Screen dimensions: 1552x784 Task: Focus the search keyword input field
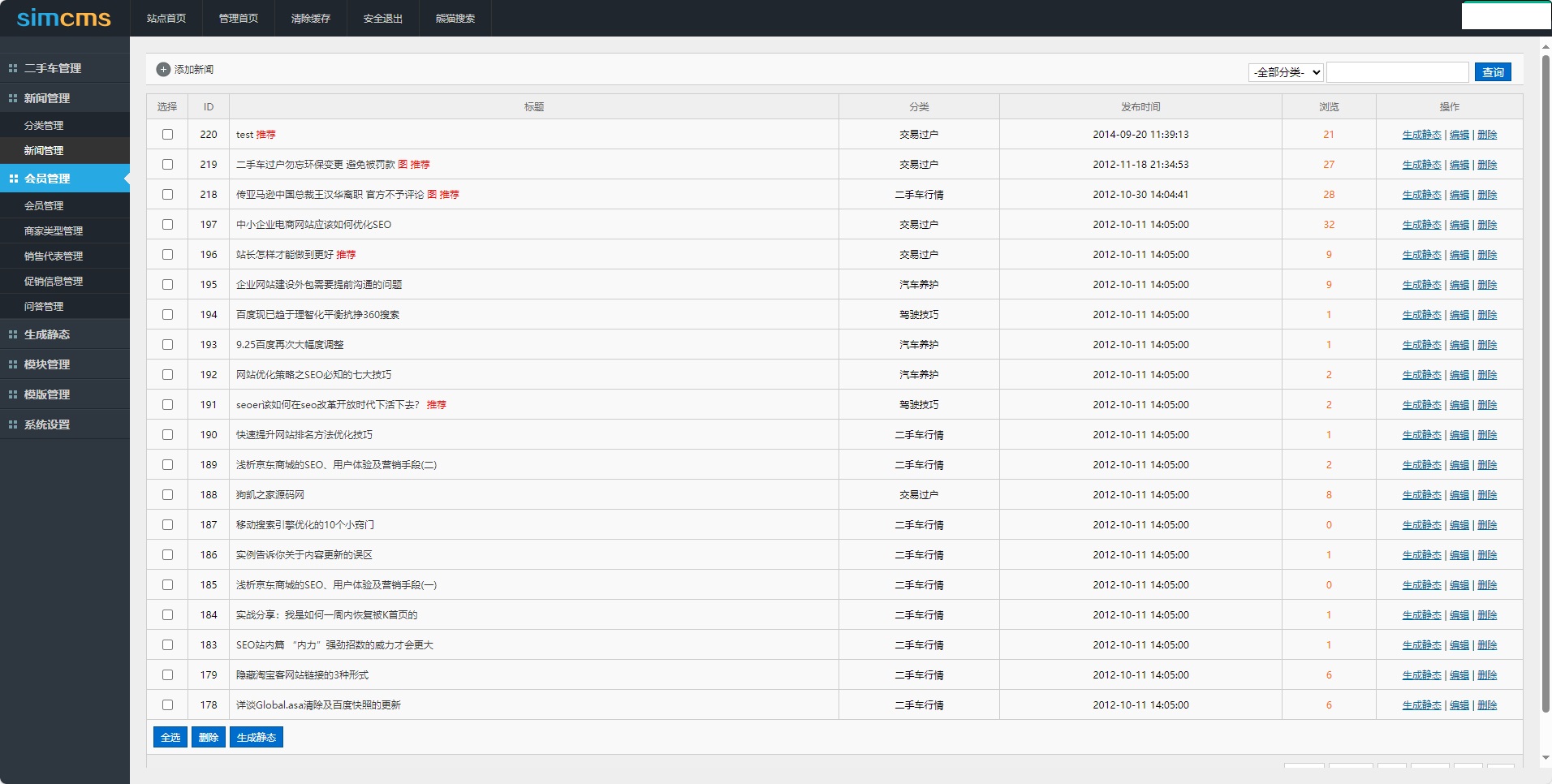pyautogui.click(x=1397, y=72)
